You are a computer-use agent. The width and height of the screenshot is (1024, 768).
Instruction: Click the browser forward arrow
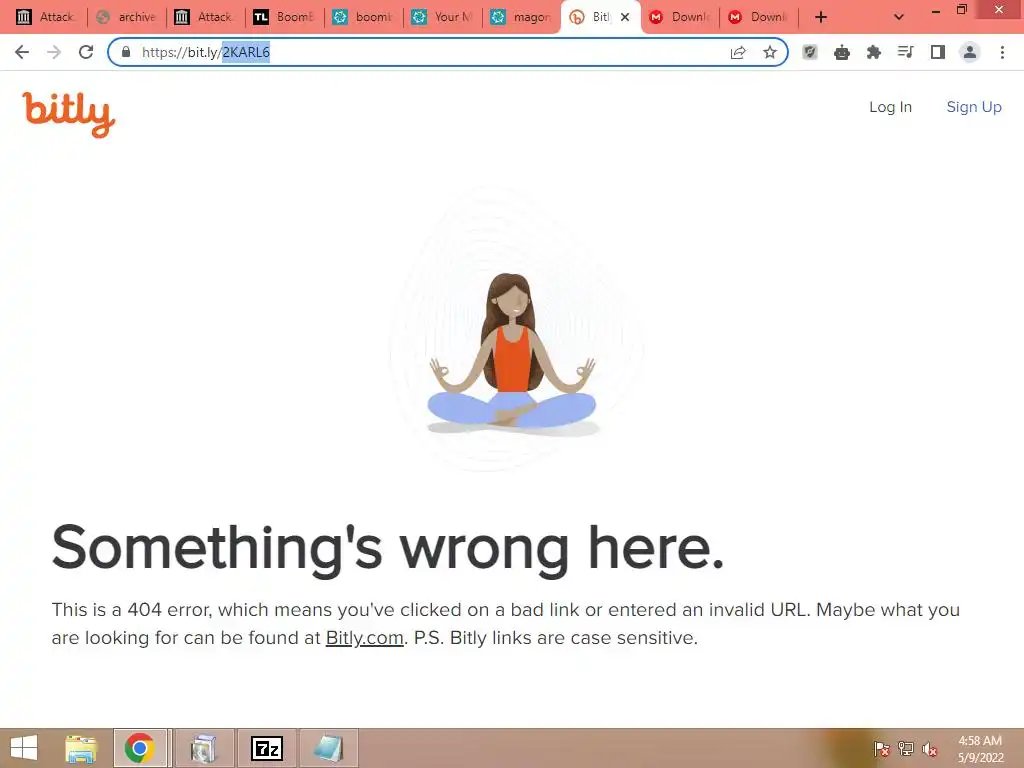54,52
